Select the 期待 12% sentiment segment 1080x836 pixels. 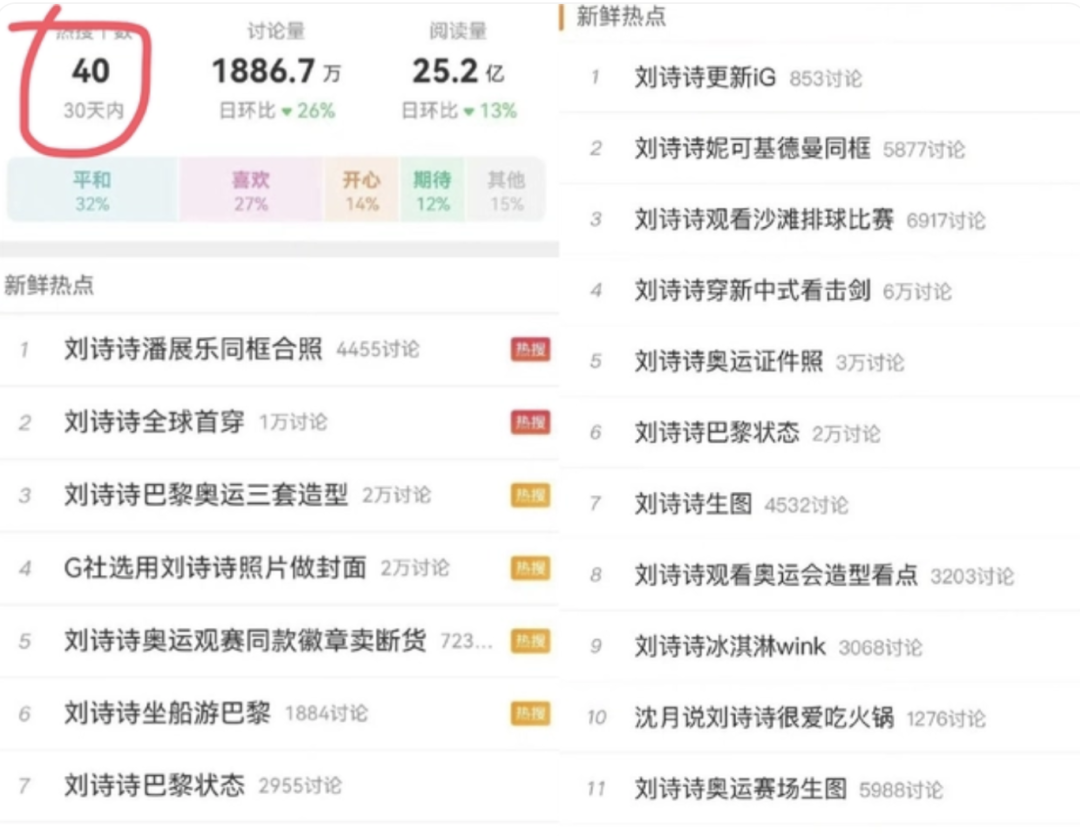click(432, 191)
